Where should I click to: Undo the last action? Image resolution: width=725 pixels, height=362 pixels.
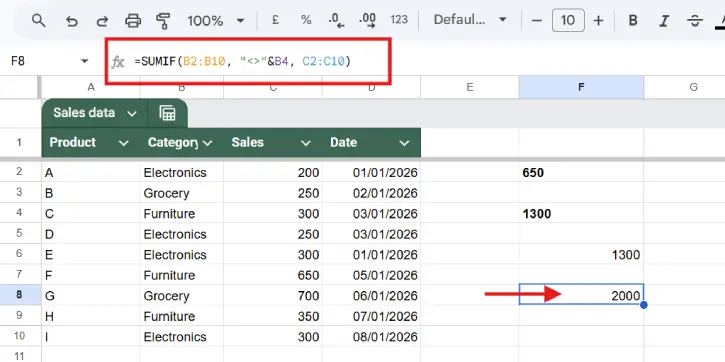pyautogui.click(x=71, y=21)
